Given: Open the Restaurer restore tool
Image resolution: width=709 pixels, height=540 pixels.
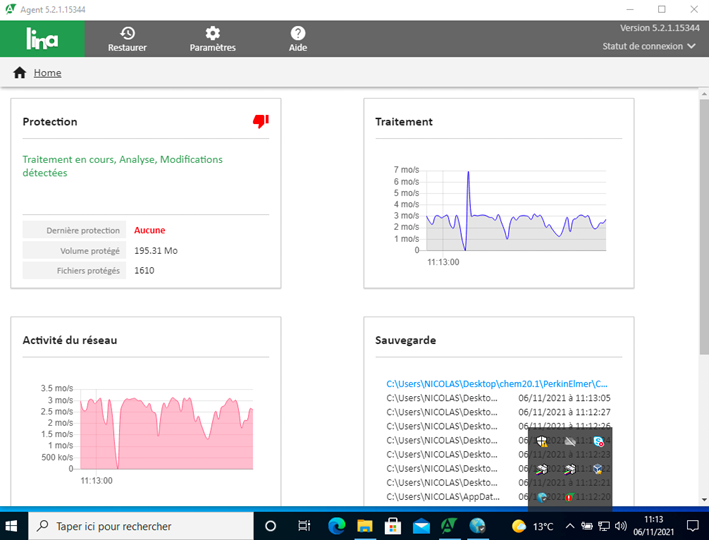Looking at the screenshot, I should pos(127,39).
